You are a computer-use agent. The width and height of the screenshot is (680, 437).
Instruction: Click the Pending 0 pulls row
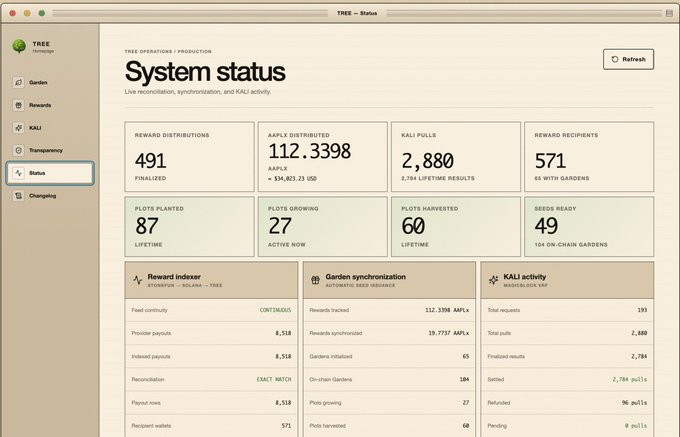coord(567,426)
